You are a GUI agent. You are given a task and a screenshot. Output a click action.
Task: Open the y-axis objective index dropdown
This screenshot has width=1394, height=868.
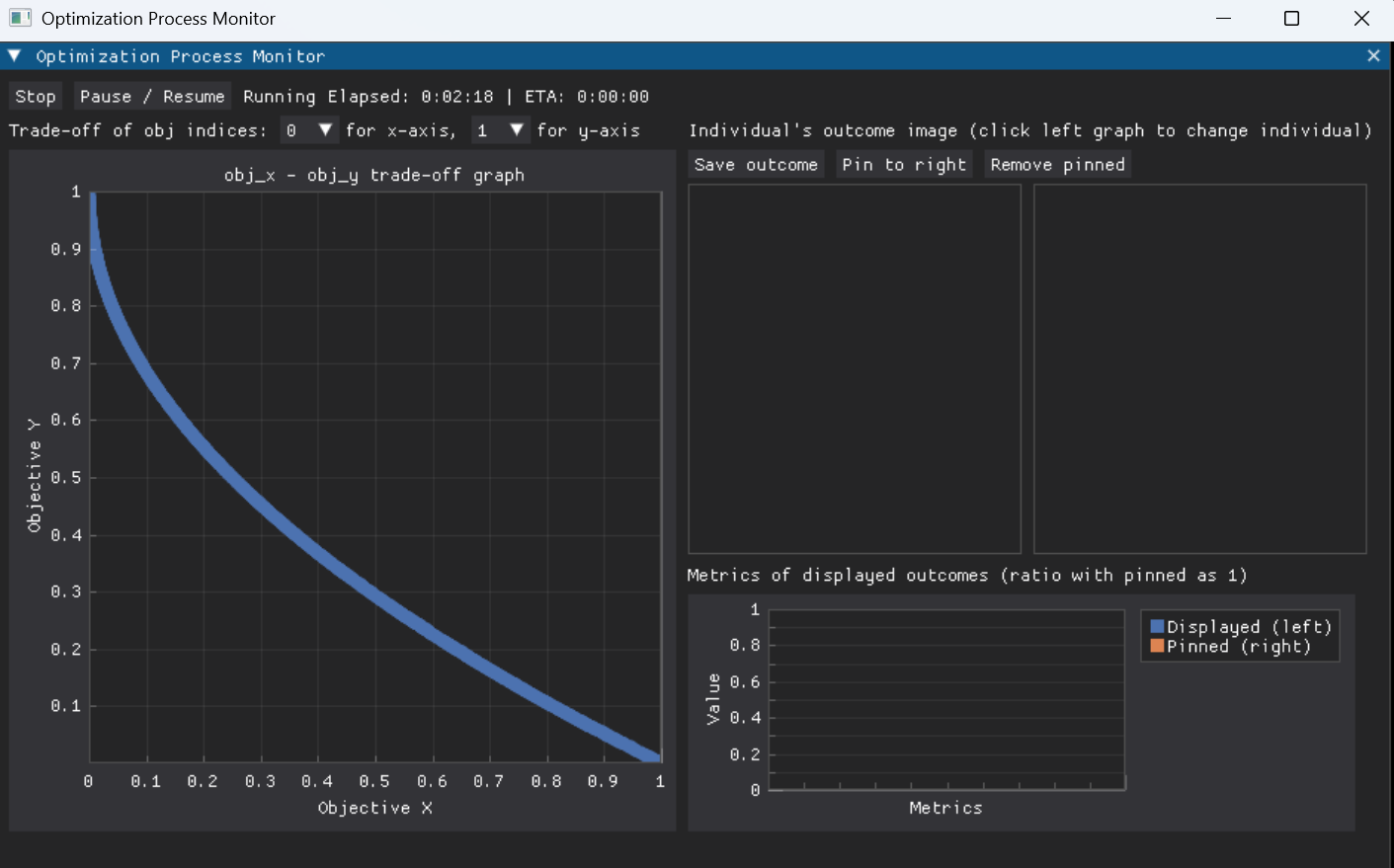pyautogui.click(x=500, y=129)
